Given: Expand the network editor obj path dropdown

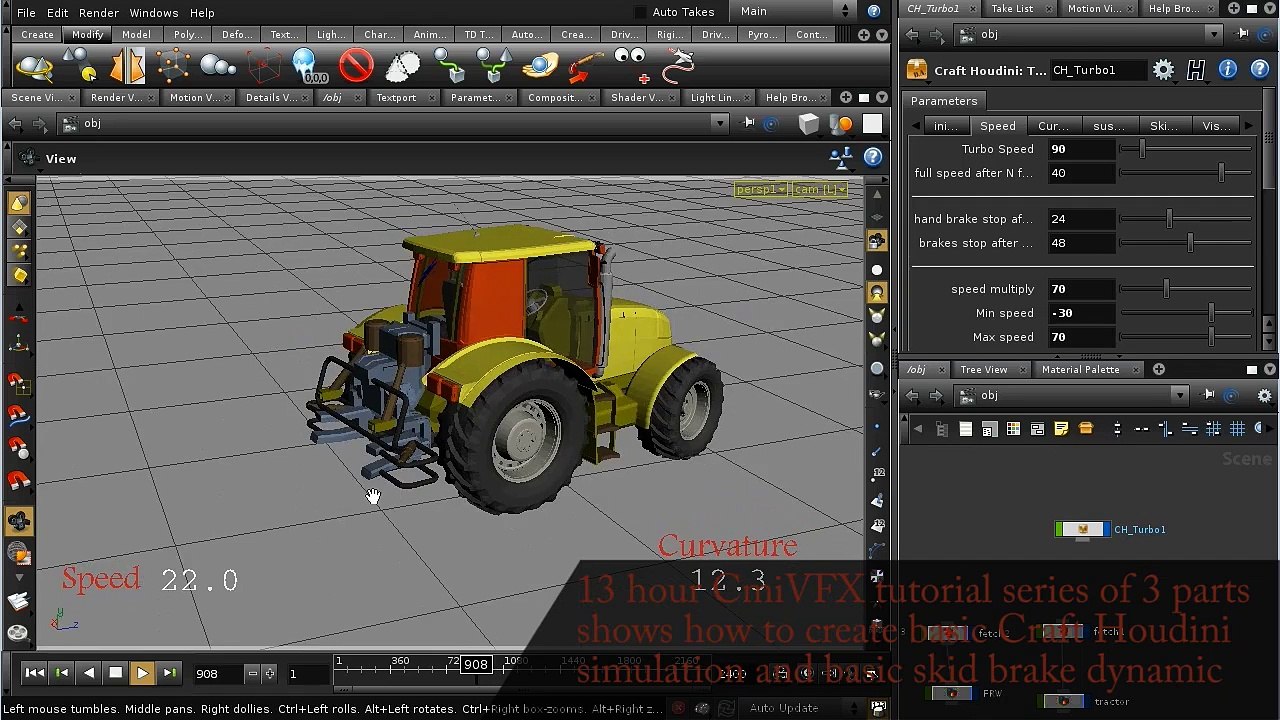Looking at the screenshot, I should 1179,396.
